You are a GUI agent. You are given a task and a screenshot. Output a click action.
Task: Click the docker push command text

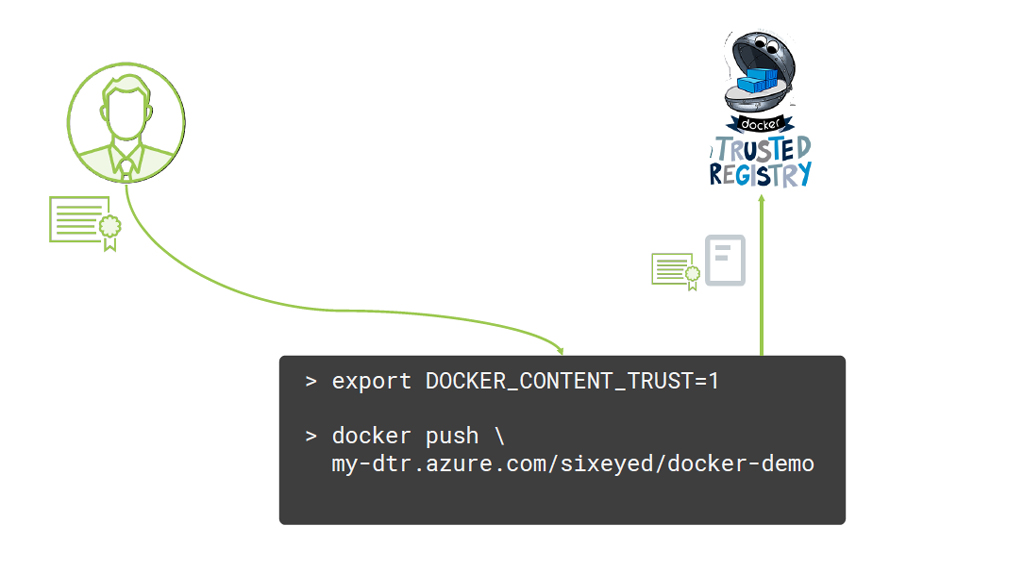(x=418, y=436)
